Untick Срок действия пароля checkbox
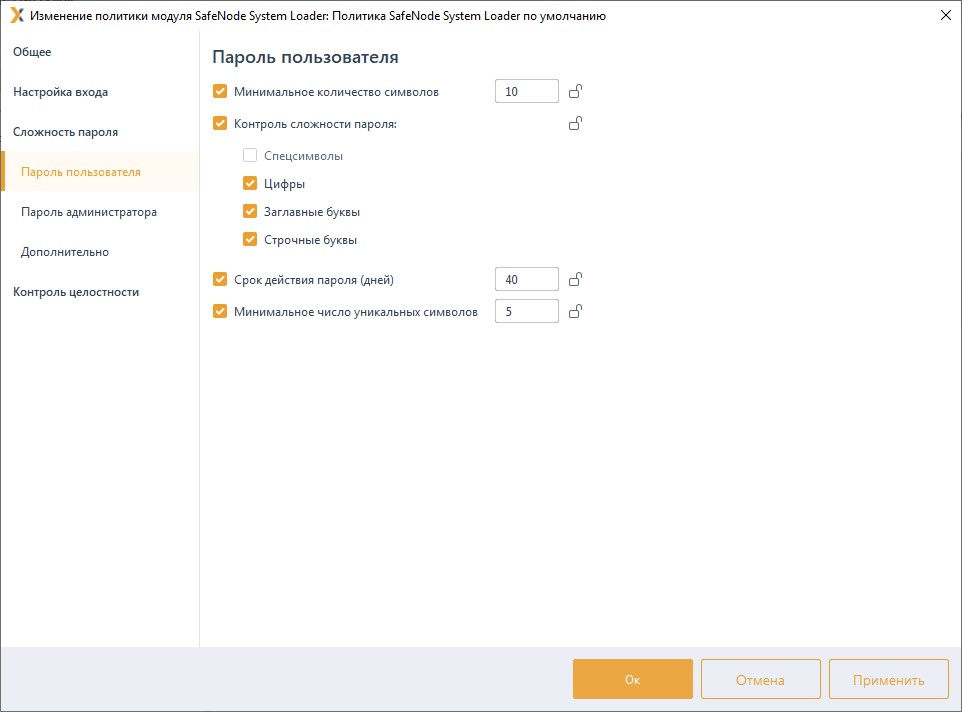Image resolution: width=962 pixels, height=712 pixels. [221, 280]
